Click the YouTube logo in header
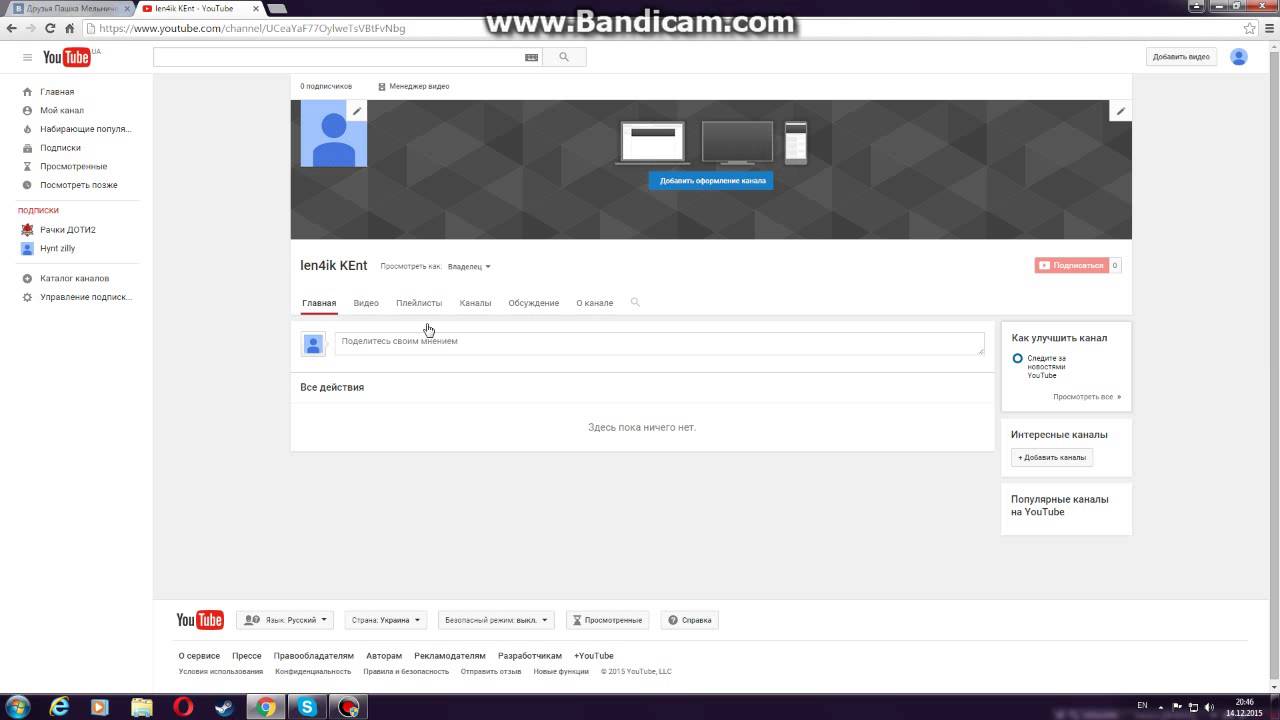The width and height of the screenshot is (1280, 720). tap(67, 57)
